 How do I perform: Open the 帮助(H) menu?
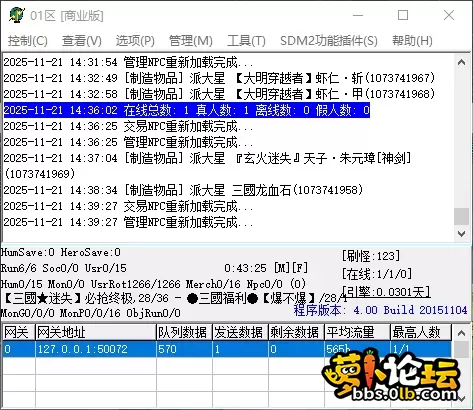(412, 41)
